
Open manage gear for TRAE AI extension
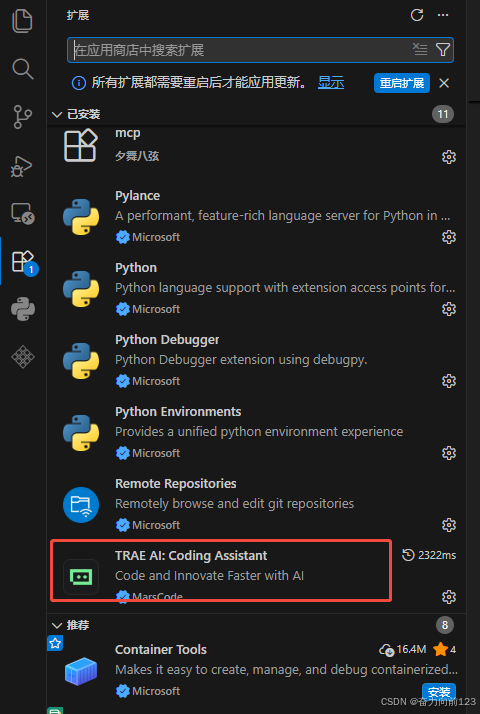(449, 597)
